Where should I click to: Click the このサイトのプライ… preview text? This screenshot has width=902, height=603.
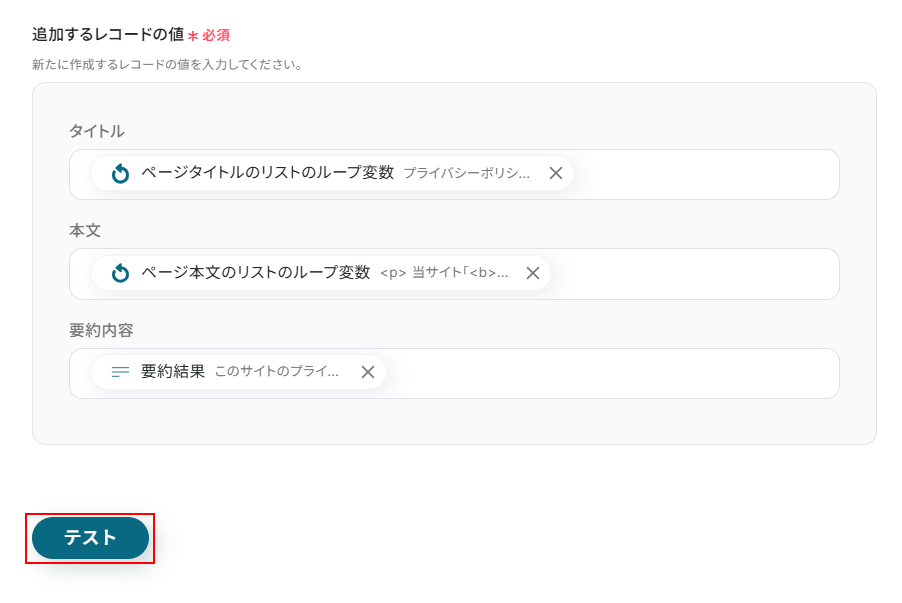pos(277,372)
